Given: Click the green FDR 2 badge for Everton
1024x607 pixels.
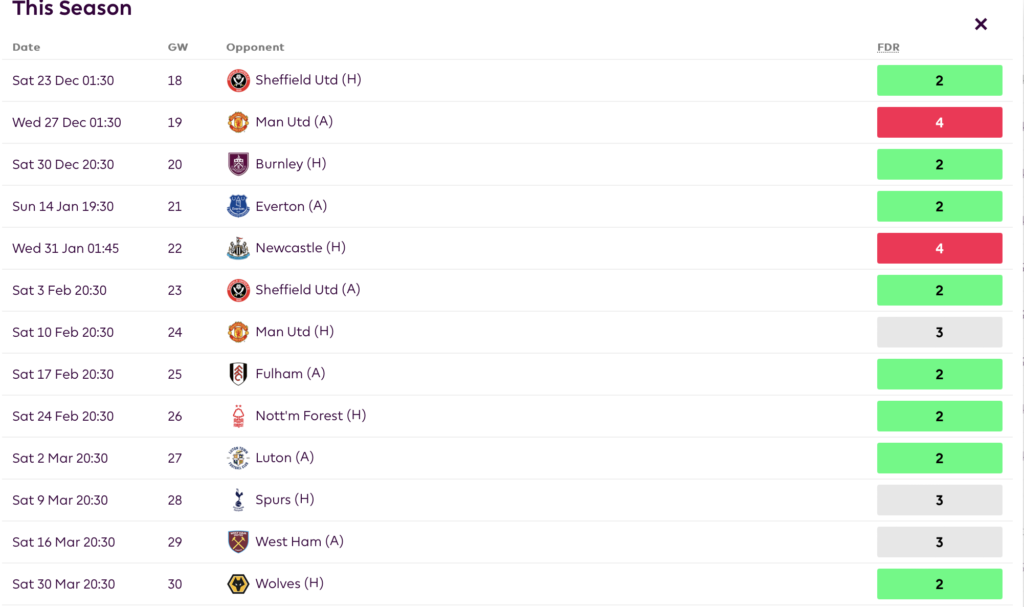Looking at the screenshot, I should point(939,206).
